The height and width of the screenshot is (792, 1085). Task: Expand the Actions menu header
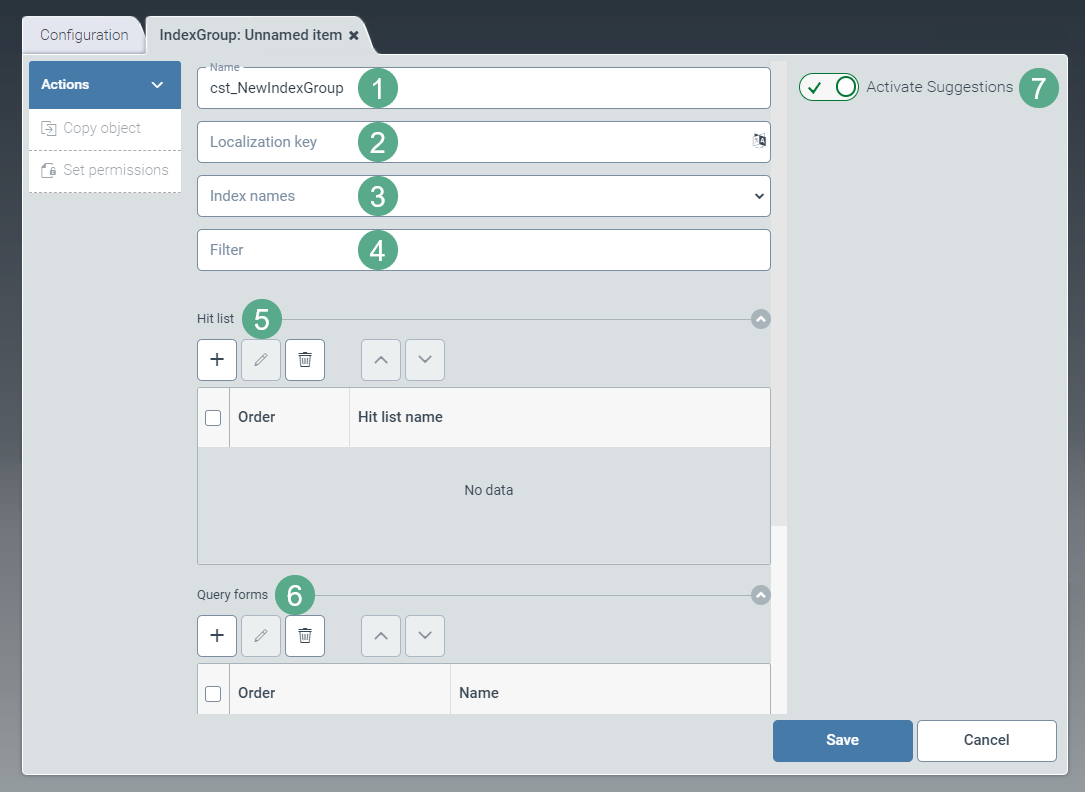[105, 85]
